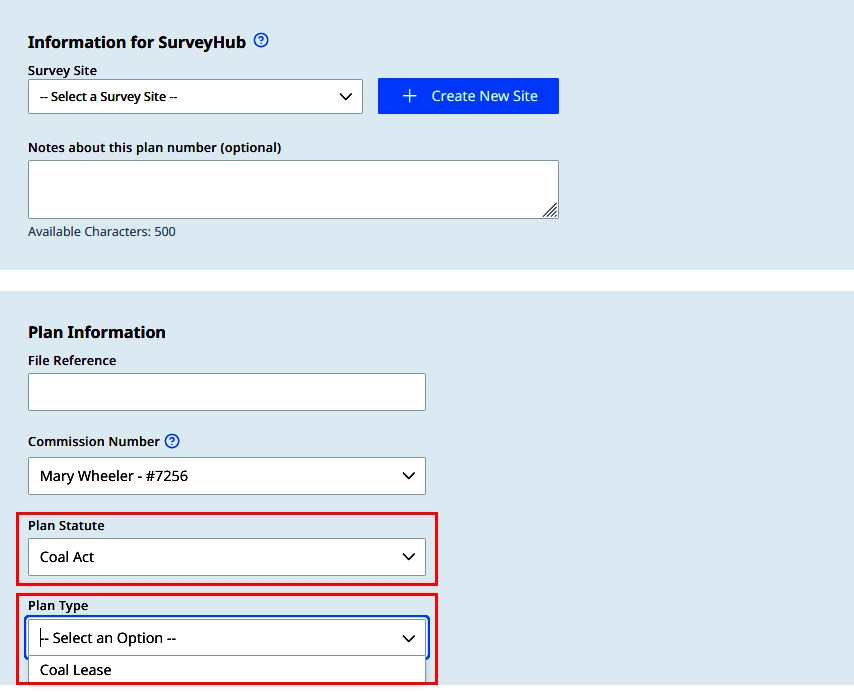Click into the plan number notes textarea
Screen dimensions: 854x692
pyautogui.click(x=293, y=189)
